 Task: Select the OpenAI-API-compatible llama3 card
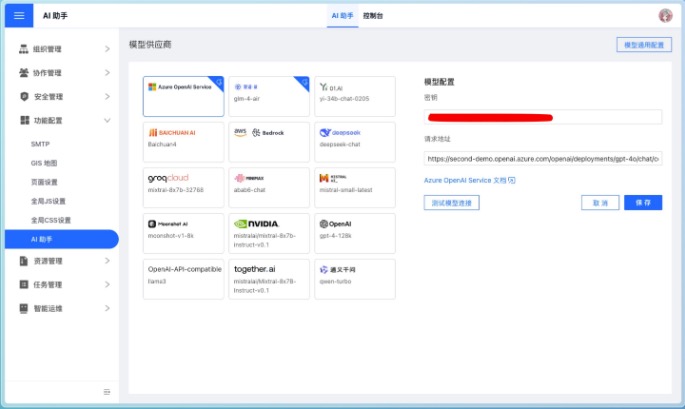[183, 279]
